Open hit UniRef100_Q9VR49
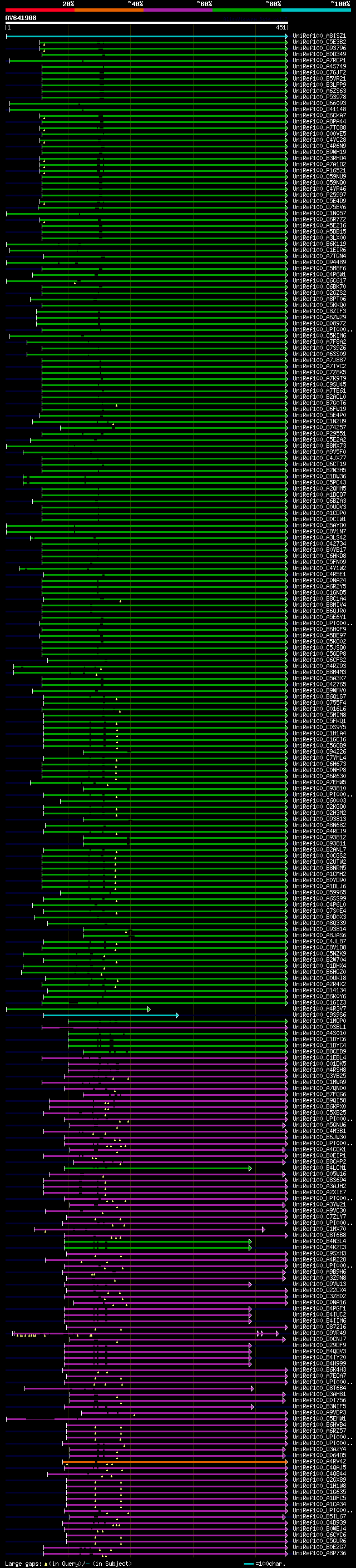The image size is (356, 1568). coord(319,1333)
